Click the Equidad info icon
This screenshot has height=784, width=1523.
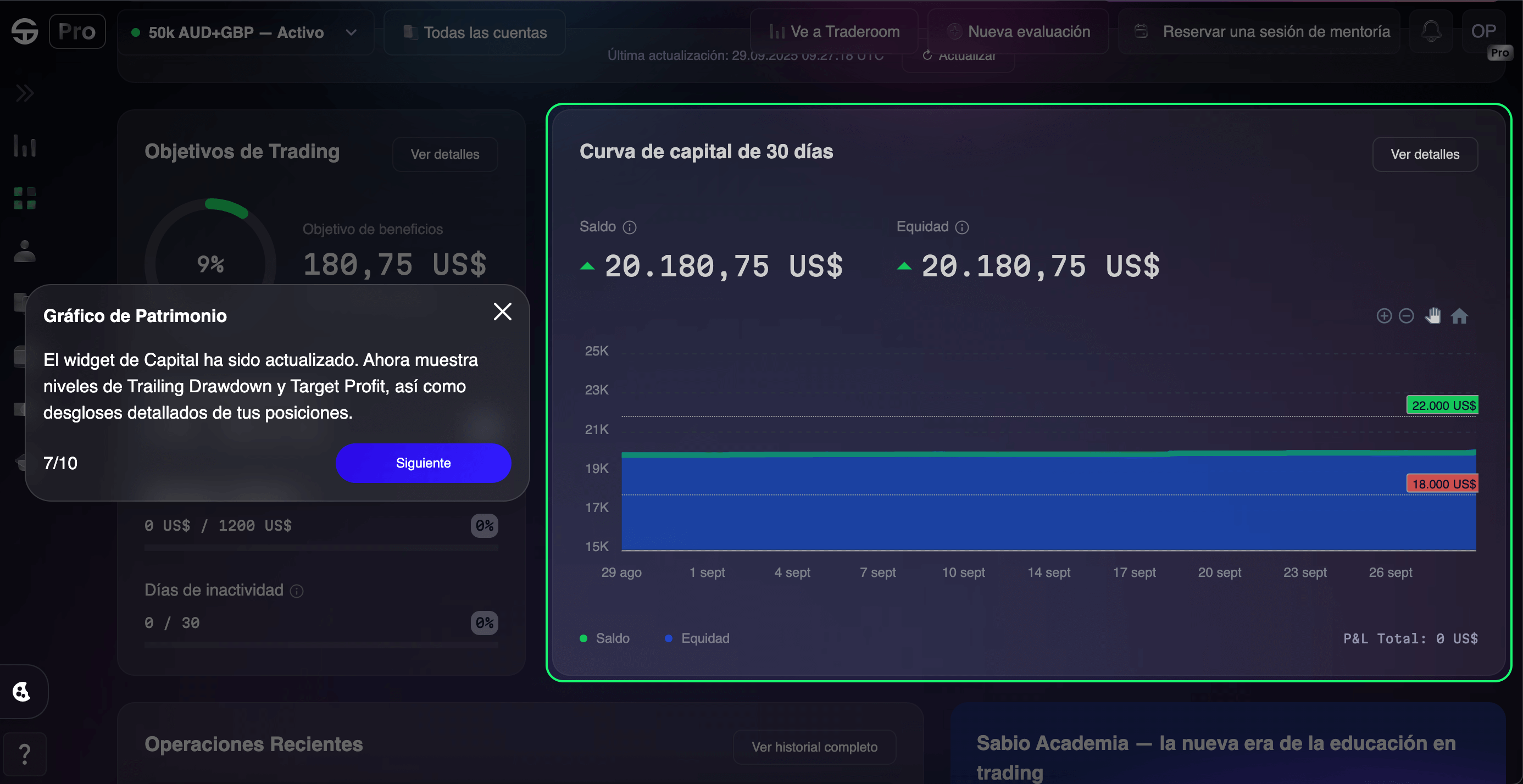[962, 227]
